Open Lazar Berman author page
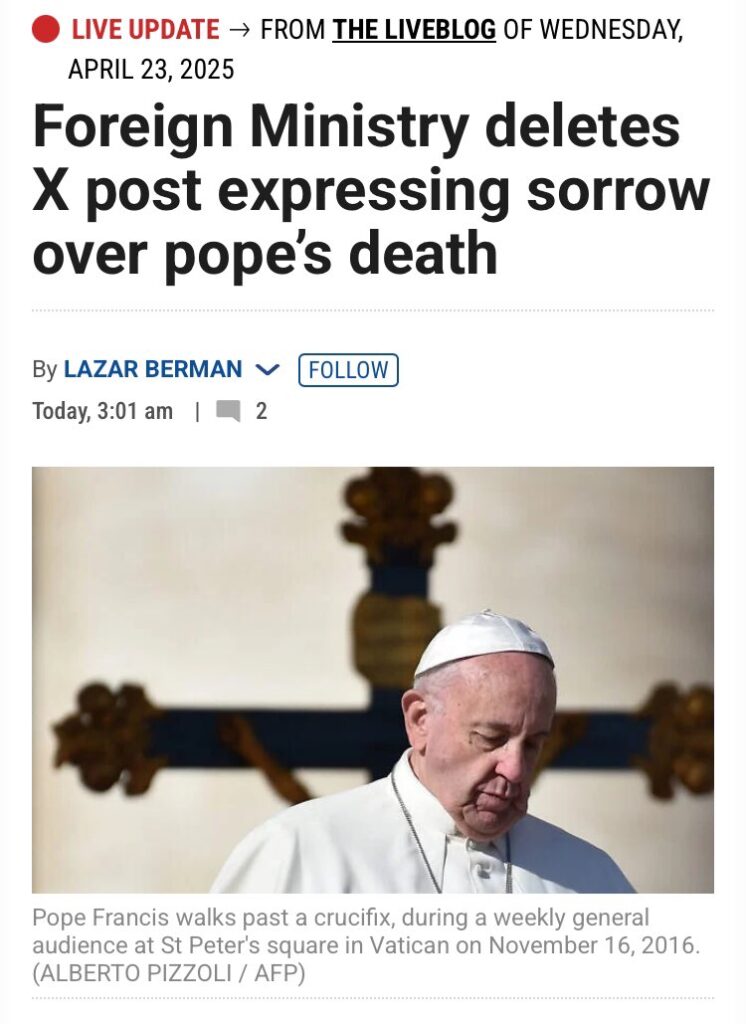This screenshot has height=1024, width=746. point(153,369)
